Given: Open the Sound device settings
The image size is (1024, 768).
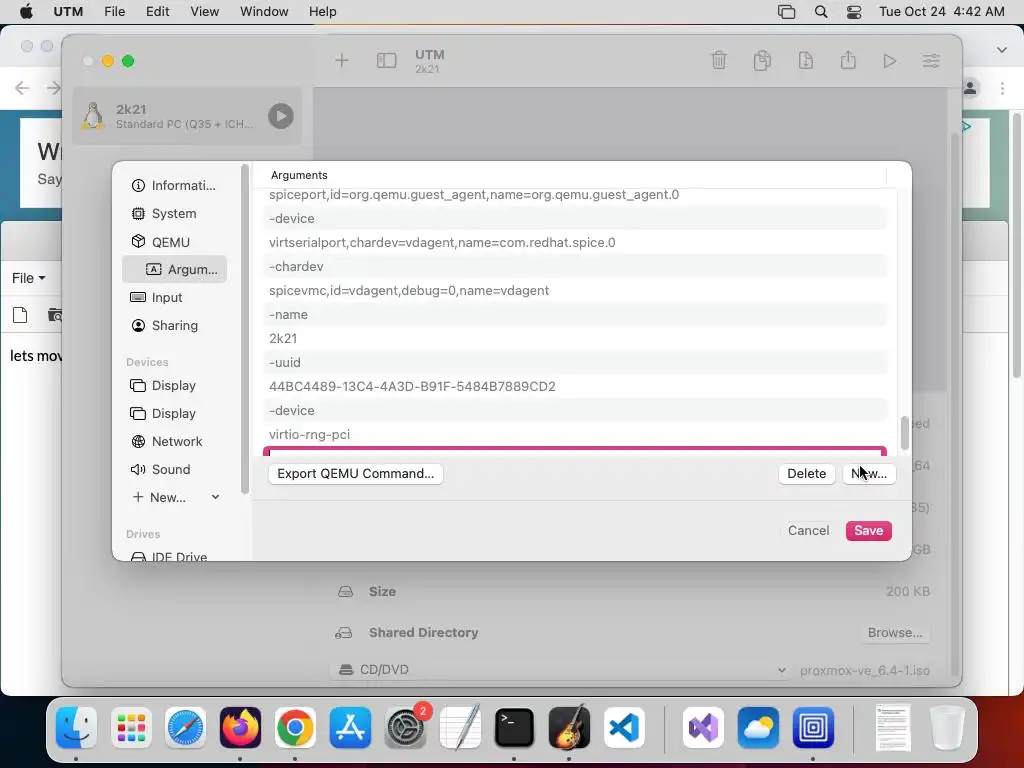Looking at the screenshot, I should (174, 470).
